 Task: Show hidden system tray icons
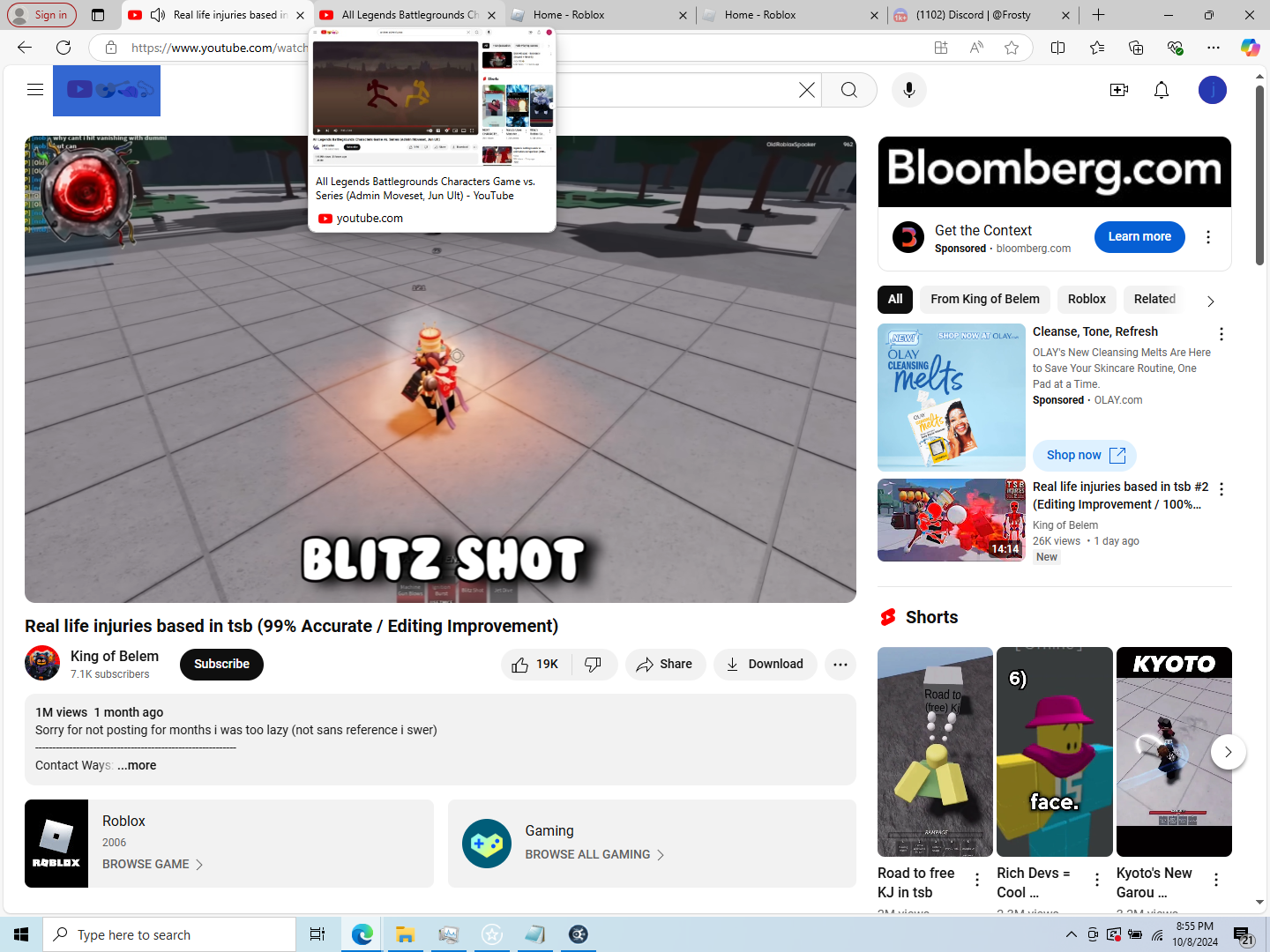(x=1071, y=934)
